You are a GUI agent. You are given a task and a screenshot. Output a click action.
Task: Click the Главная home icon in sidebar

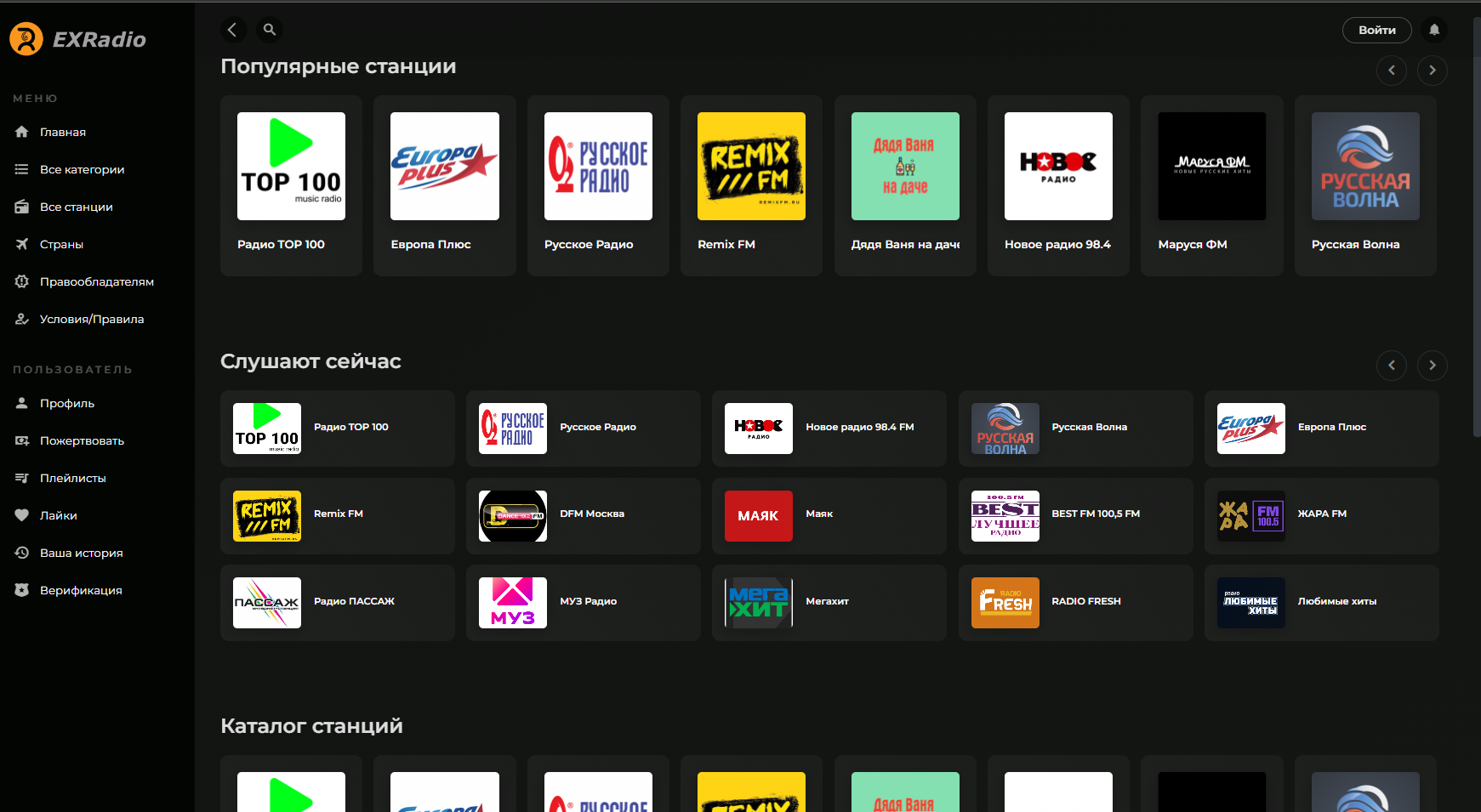coord(22,132)
